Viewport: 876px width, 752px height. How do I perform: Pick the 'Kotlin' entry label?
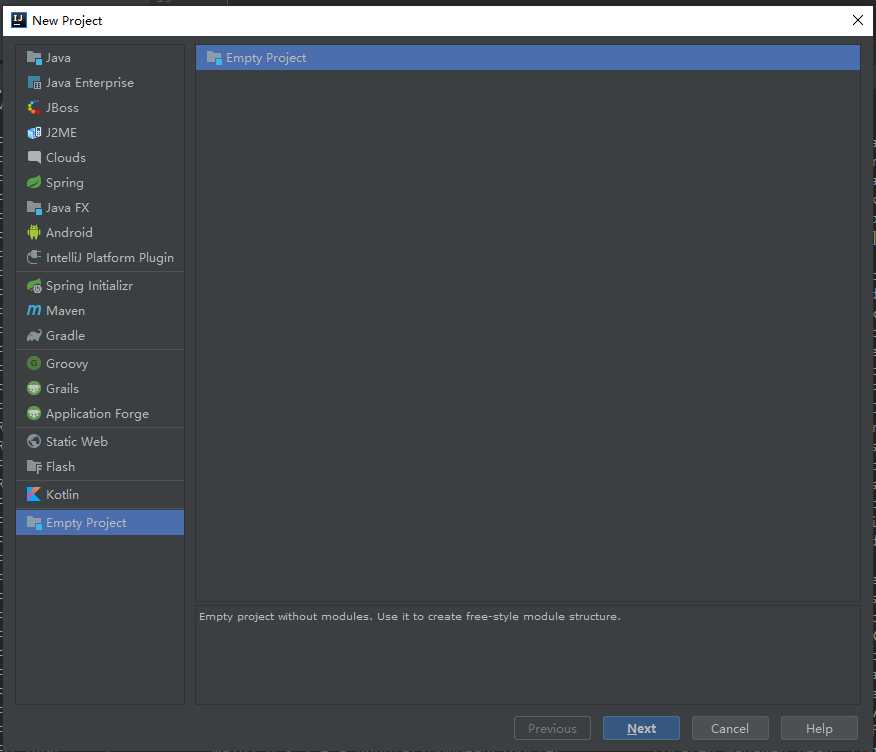click(x=62, y=494)
